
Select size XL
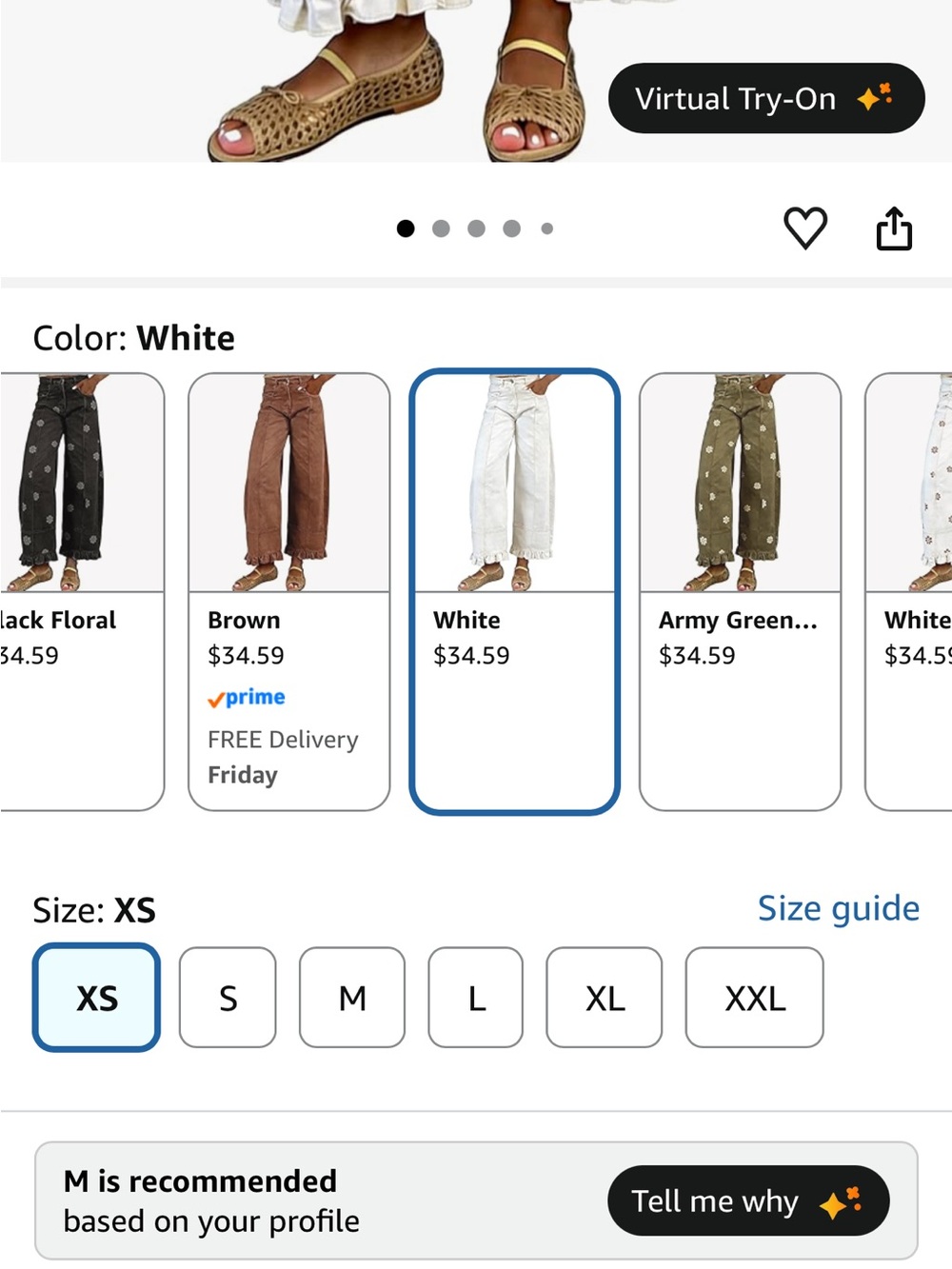tap(604, 997)
